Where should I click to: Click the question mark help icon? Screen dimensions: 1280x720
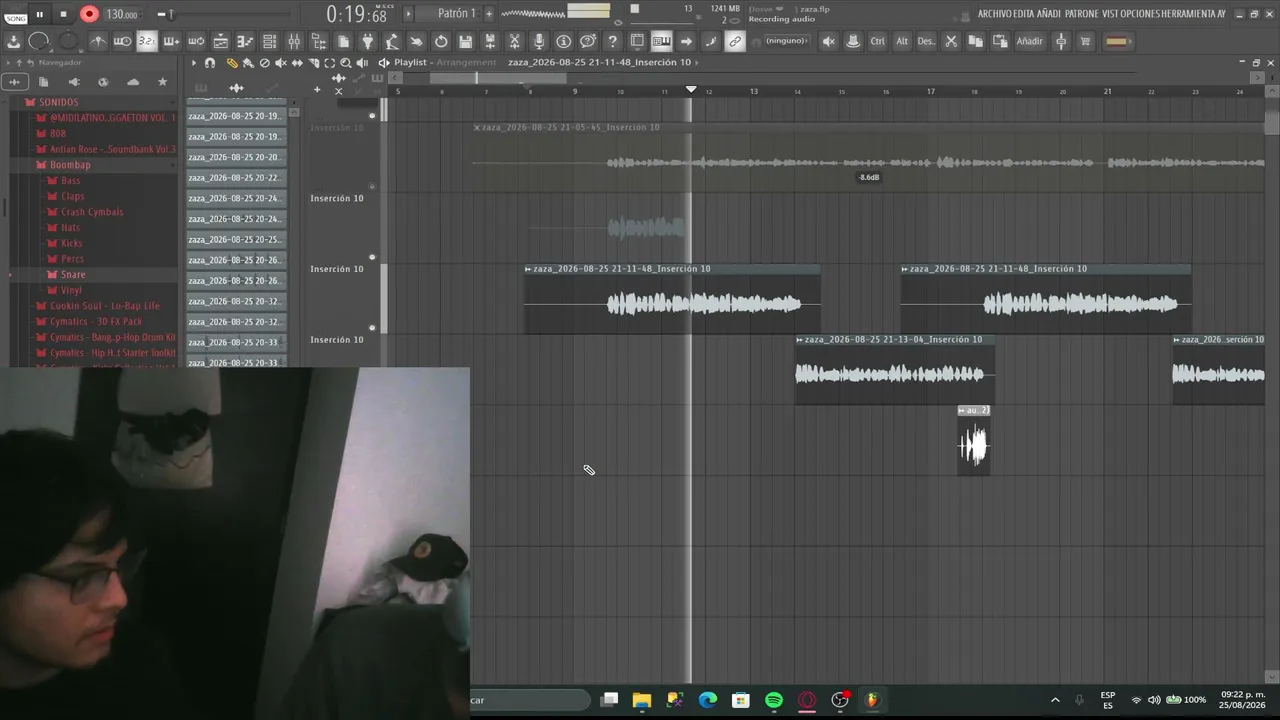[612, 41]
